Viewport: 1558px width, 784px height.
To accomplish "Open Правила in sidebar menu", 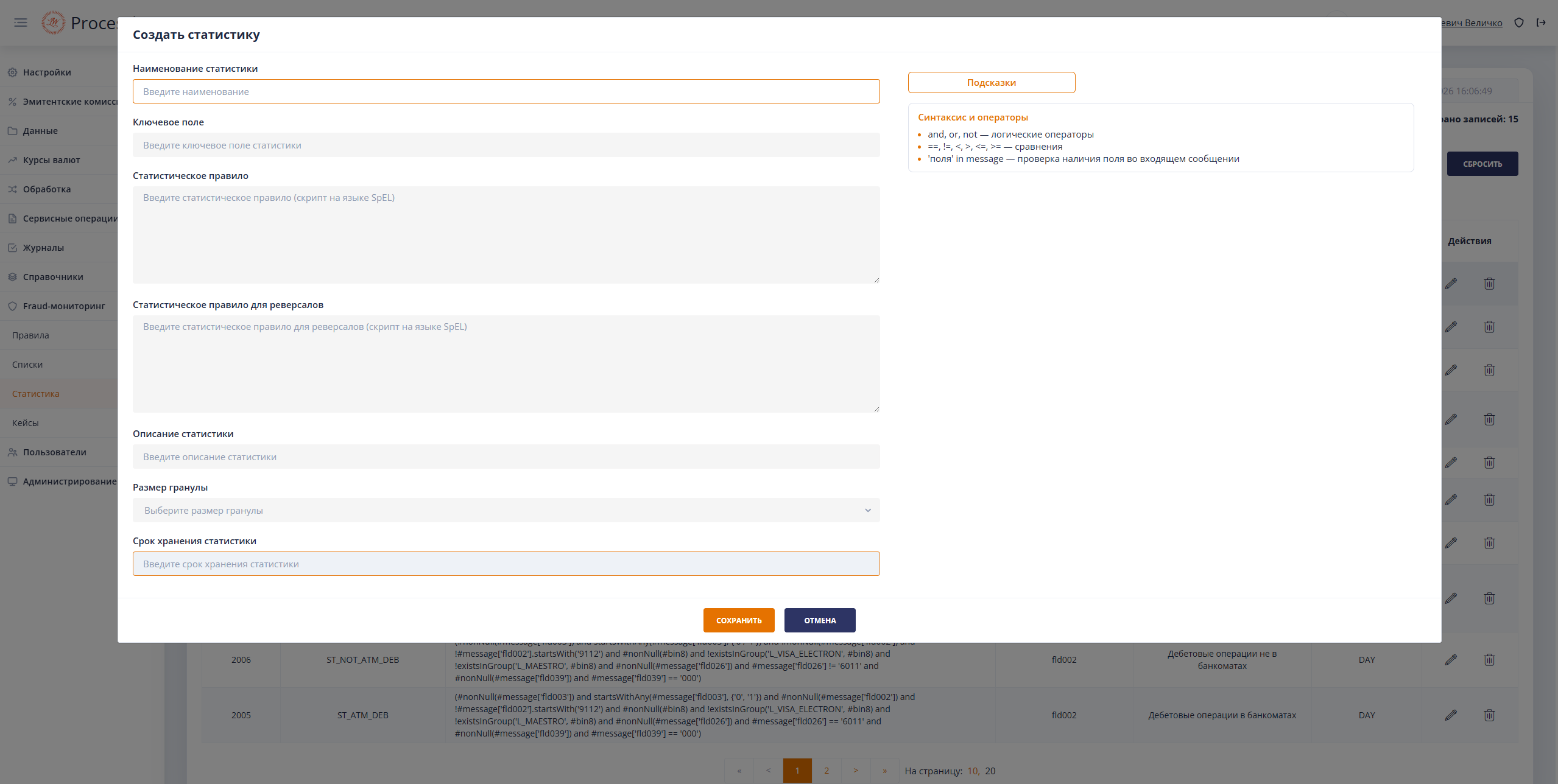I will [30, 335].
